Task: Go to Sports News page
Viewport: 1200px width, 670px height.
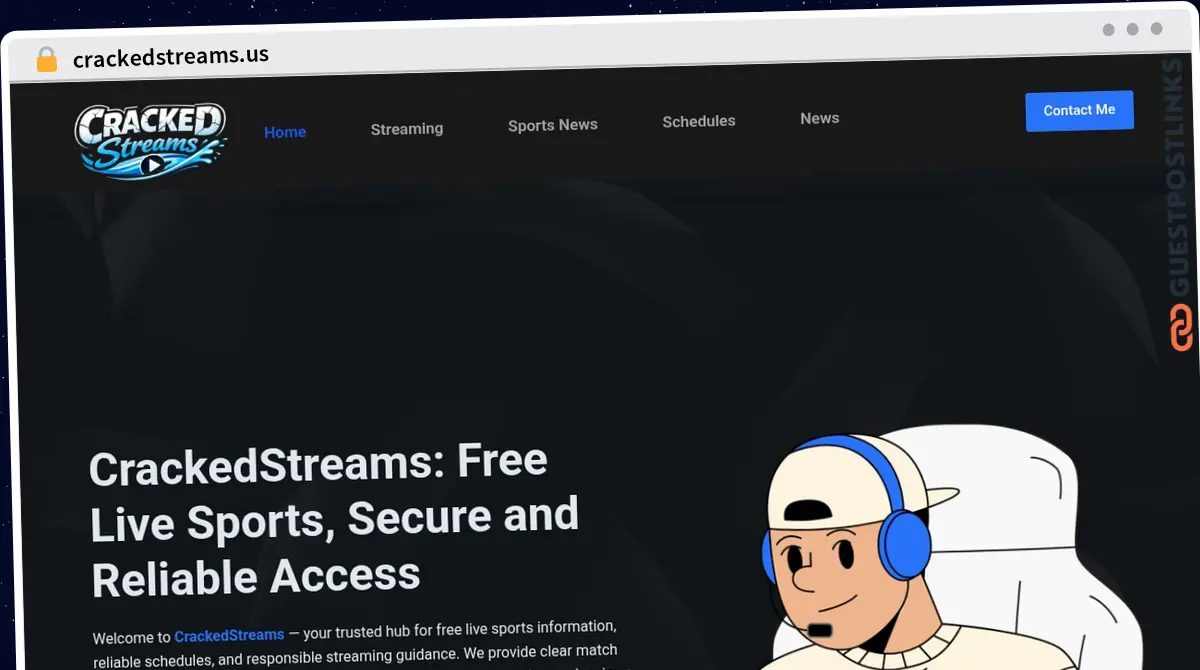Action: coord(553,125)
